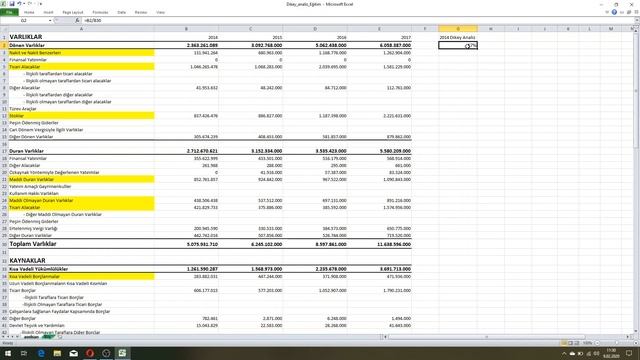The height and width of the screenshot is (360, 640).
Task: Switch to the Review ribbon tab
Action: point(140,12)
